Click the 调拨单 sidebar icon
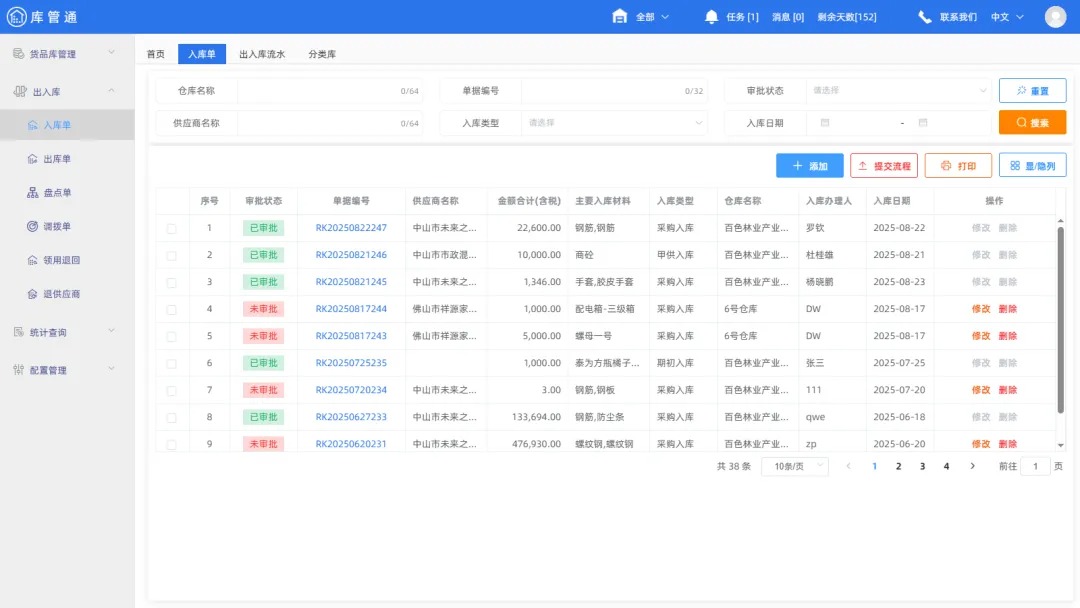 (60, 225)
